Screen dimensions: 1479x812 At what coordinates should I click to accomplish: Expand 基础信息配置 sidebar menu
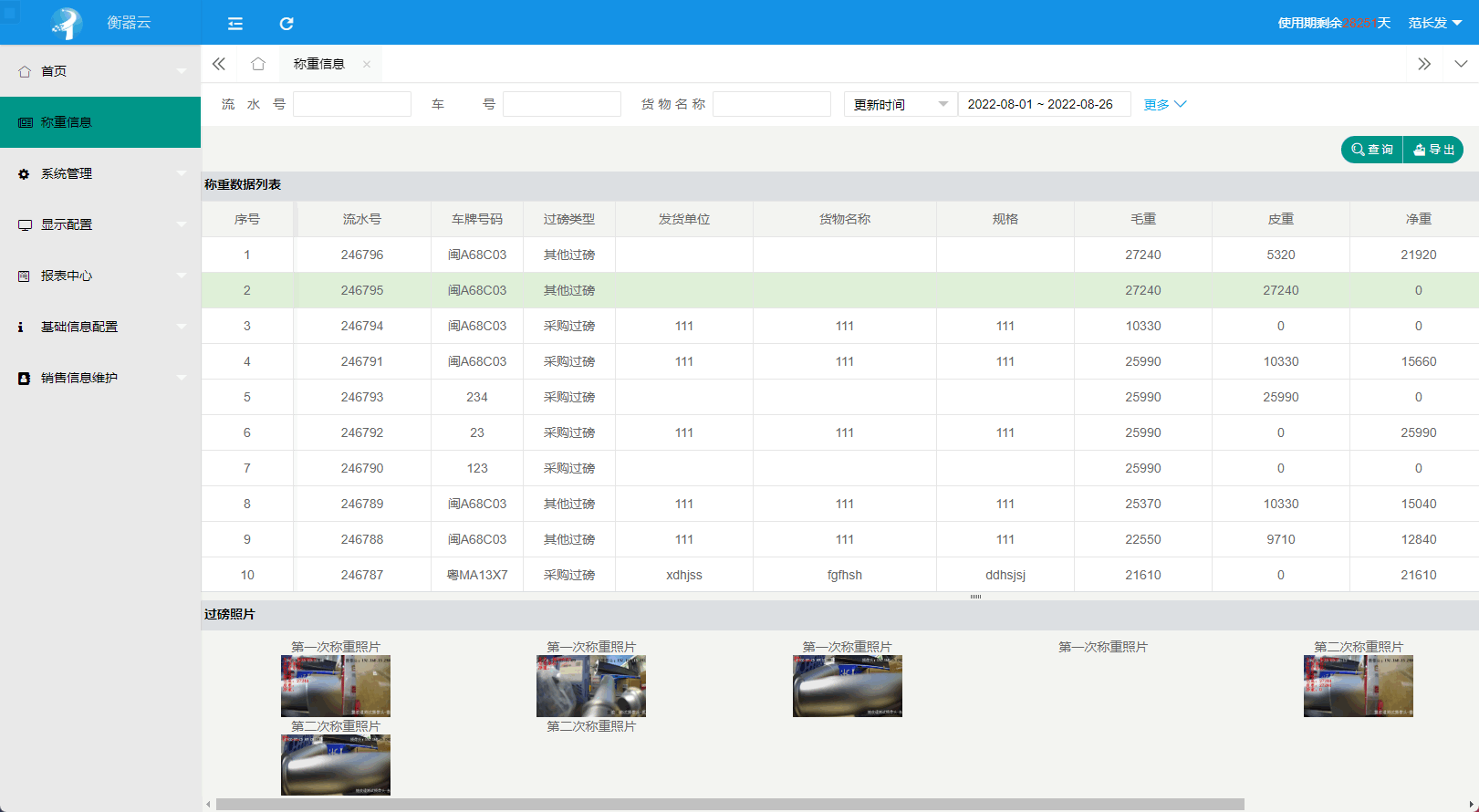coord(100,327)
